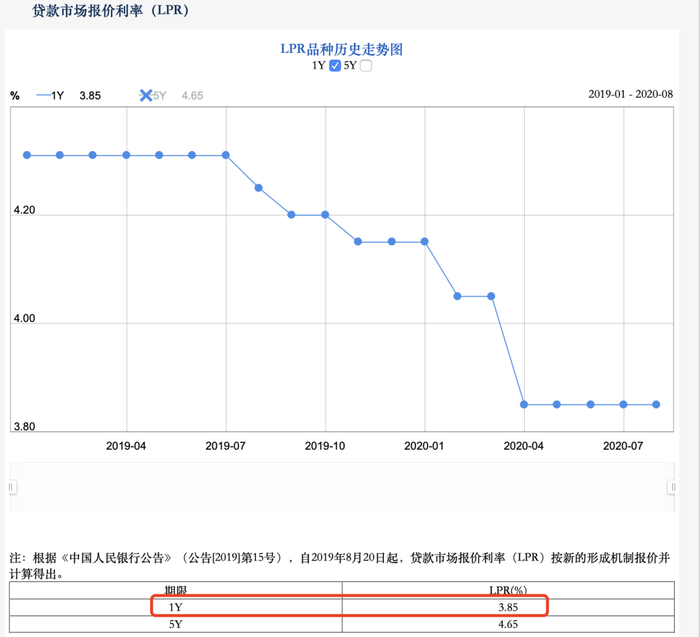The height and width of the screenshot is (637, 700).
Task: Toggle the 1Y legend entry
Action: point(50,96)
